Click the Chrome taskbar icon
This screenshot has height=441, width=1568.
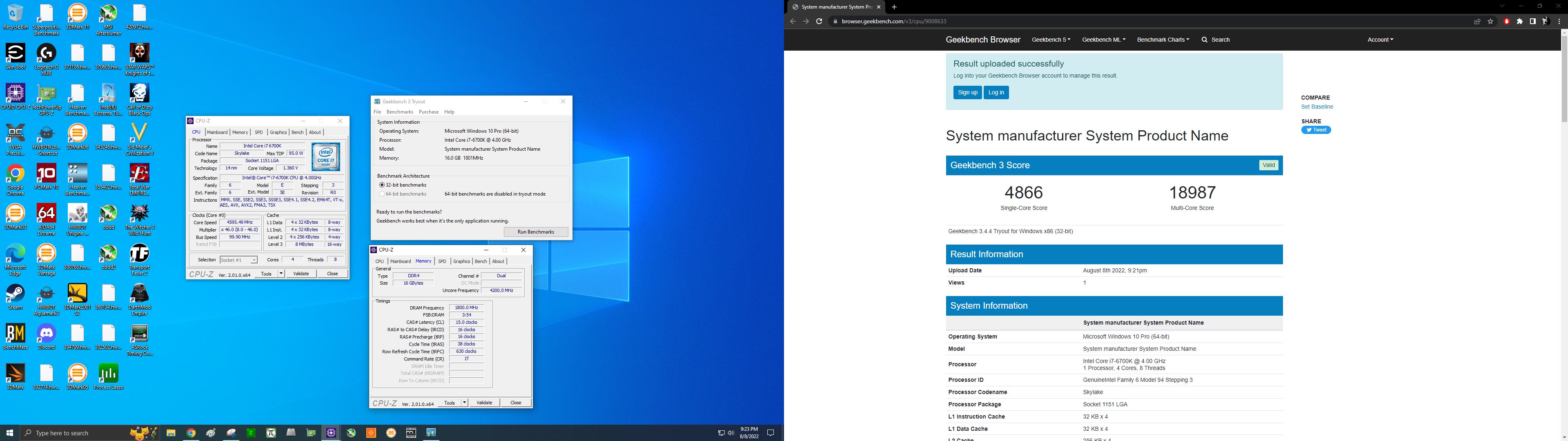pyautogui.click(x=191, y=433)
